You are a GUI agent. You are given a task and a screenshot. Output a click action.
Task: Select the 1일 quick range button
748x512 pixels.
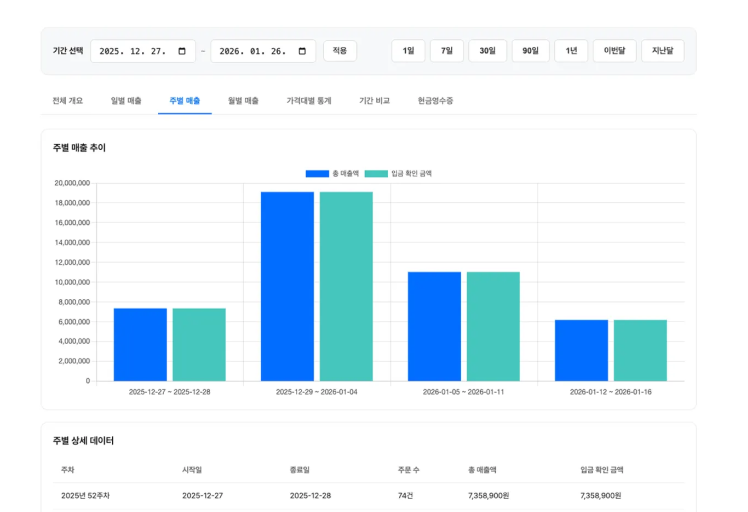(x=408, y=51)
